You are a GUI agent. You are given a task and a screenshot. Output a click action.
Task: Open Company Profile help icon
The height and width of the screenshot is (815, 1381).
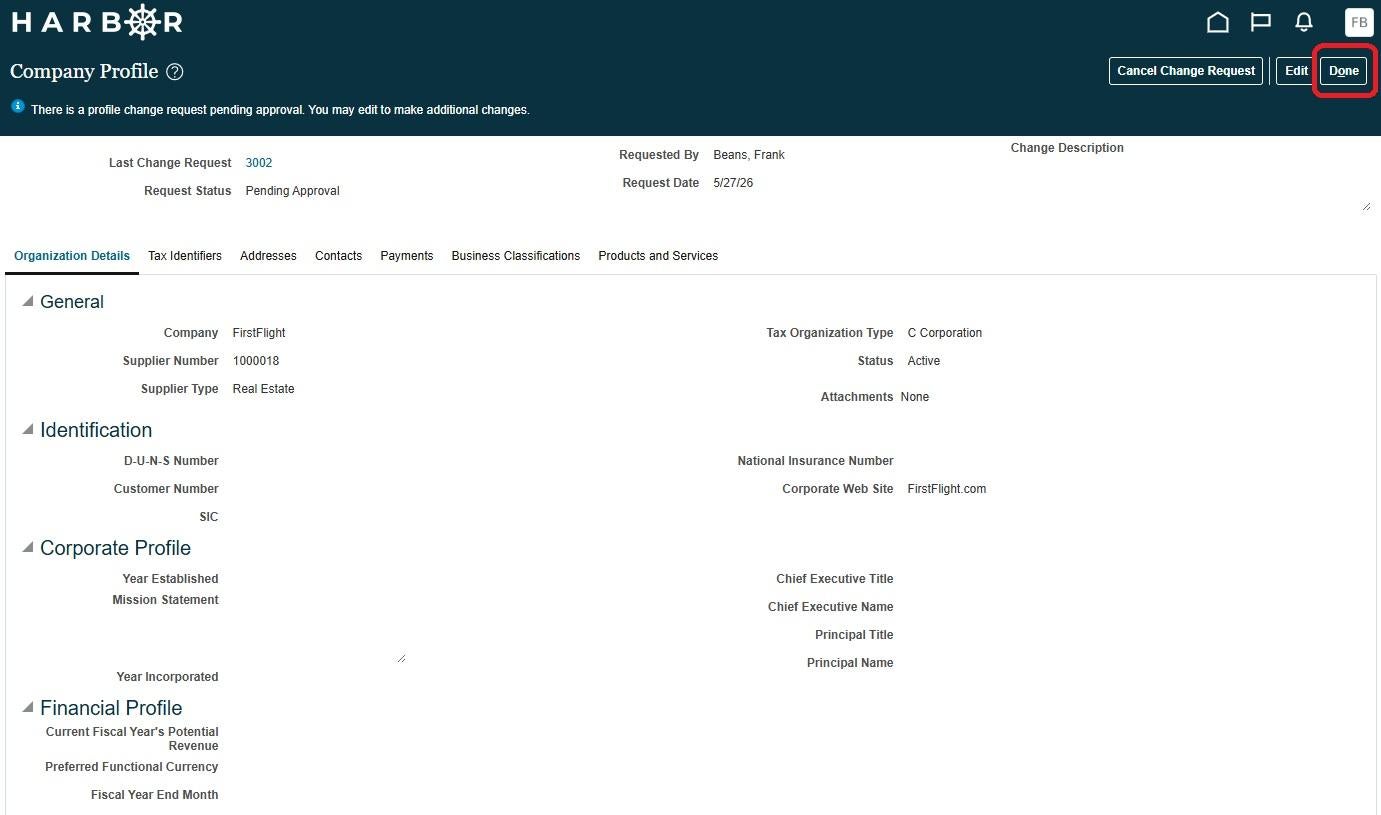175,72
